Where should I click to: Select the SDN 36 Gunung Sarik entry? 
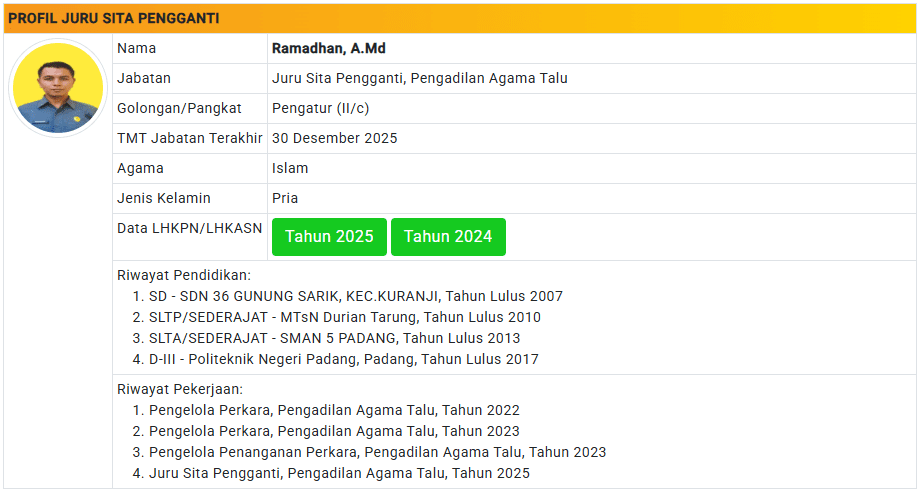355,296
